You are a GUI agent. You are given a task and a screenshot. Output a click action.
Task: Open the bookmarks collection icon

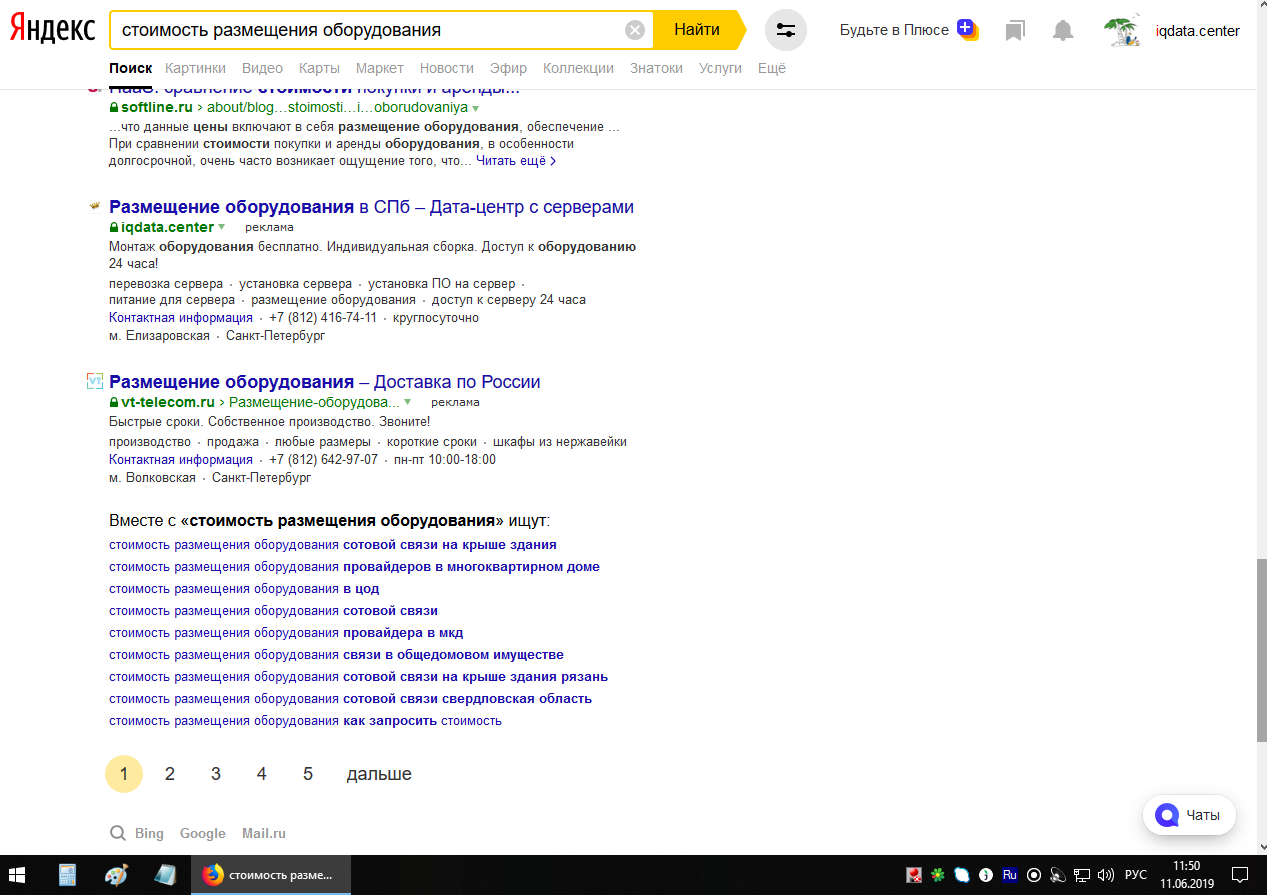1015,31
